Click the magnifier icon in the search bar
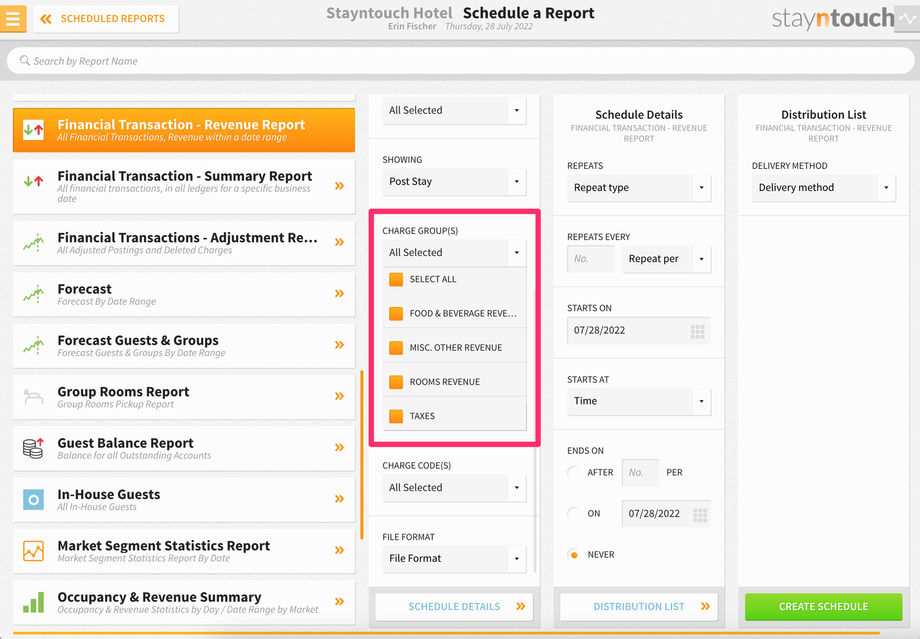Viewport: 920px width, 639px height. tap(25, 60)
